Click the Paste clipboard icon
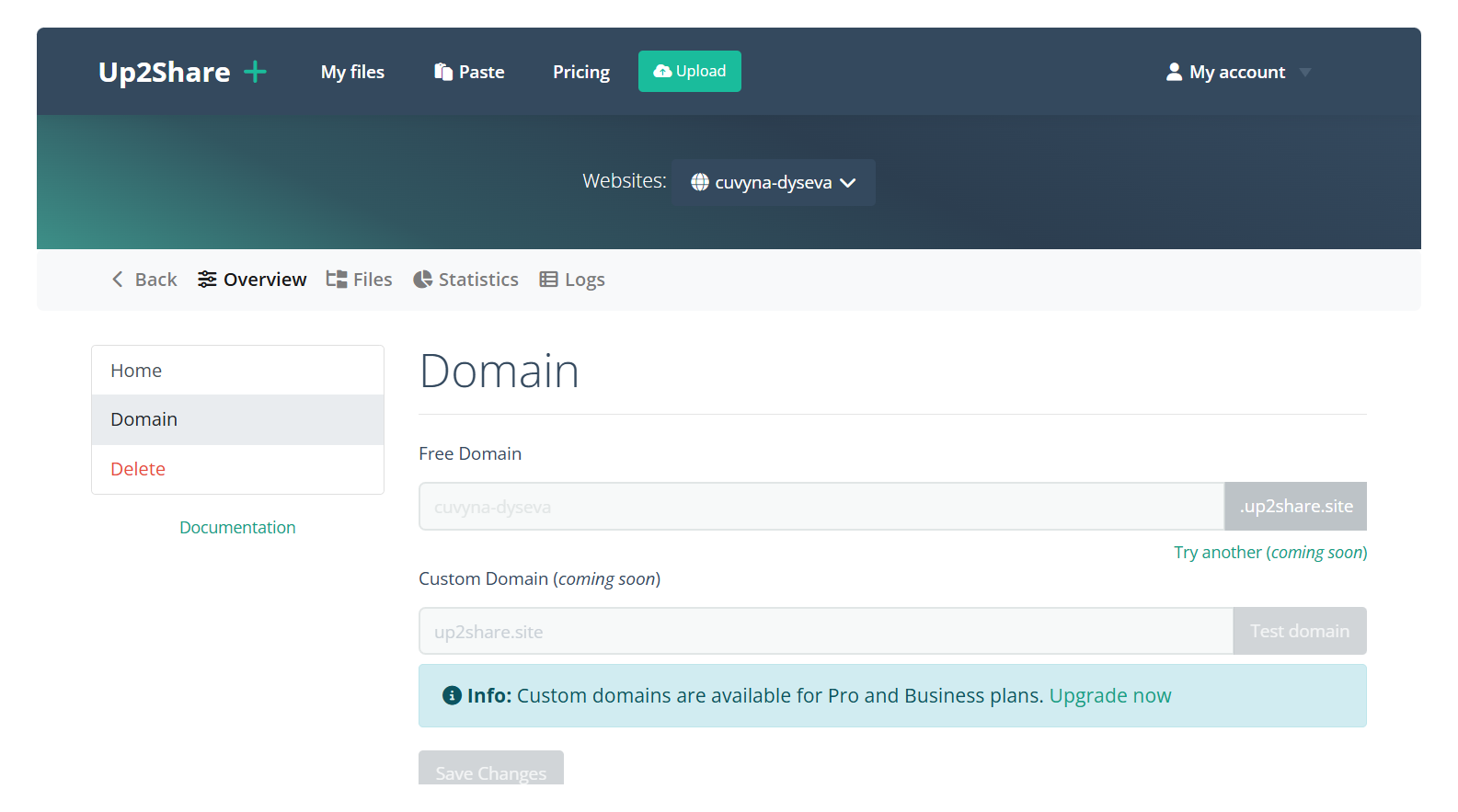The width and height of the screenshot is (1458, 812). pos(443,72)
